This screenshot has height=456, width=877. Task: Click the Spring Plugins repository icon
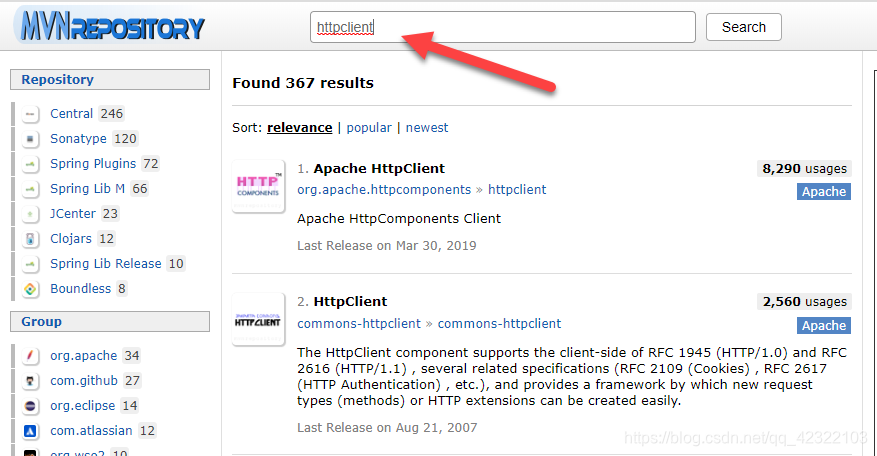point(30,164)
